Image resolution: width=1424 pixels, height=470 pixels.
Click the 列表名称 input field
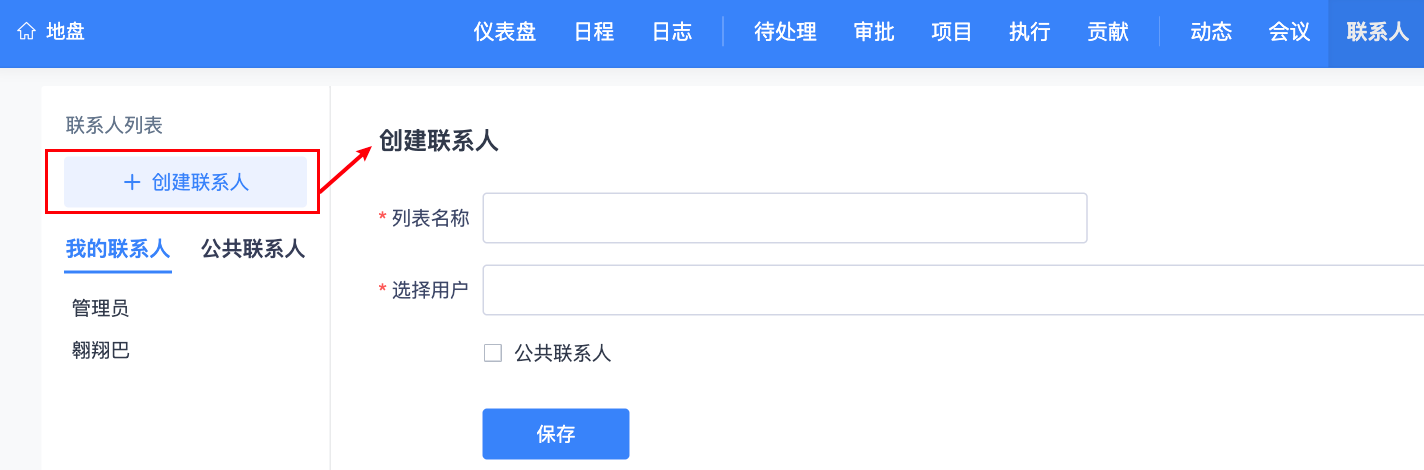click(784, 218)
